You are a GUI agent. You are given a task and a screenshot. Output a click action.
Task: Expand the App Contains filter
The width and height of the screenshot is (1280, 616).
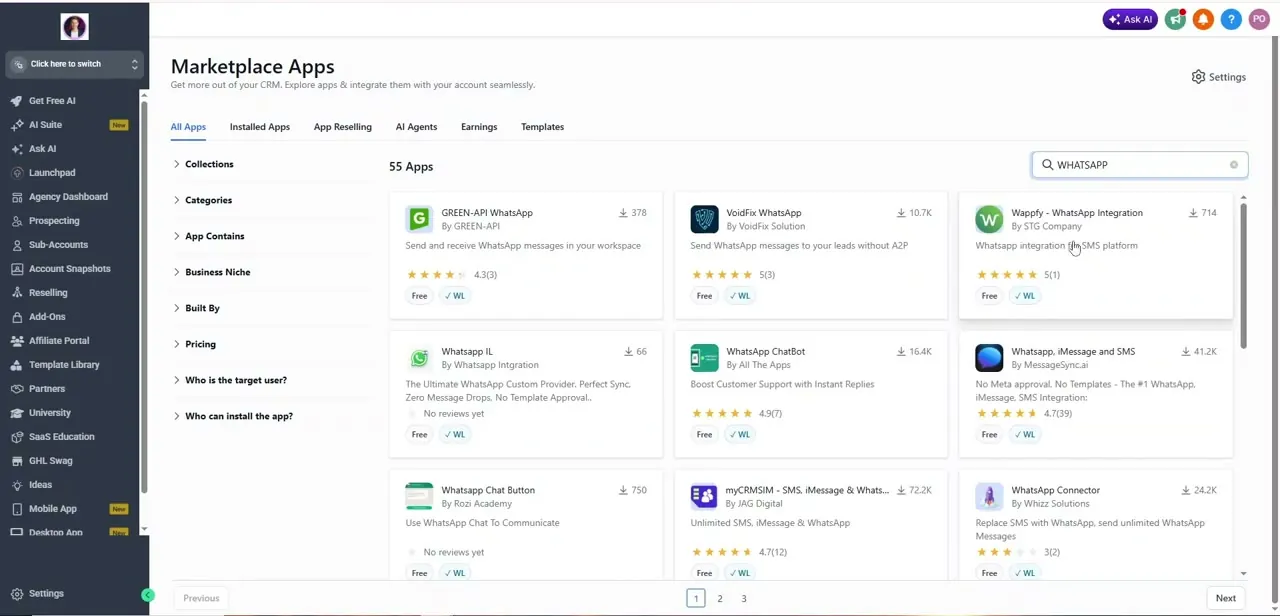(x=209, y=236)
